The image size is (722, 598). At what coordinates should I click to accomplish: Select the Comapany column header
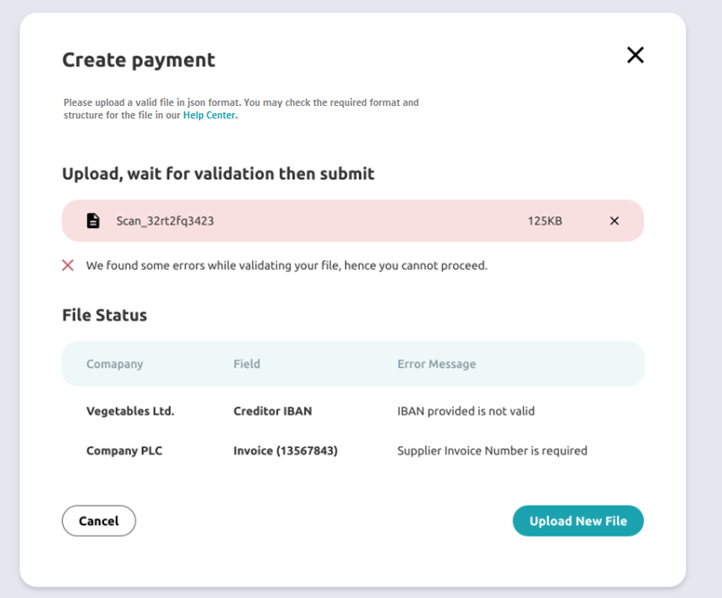tap(115, 364)
